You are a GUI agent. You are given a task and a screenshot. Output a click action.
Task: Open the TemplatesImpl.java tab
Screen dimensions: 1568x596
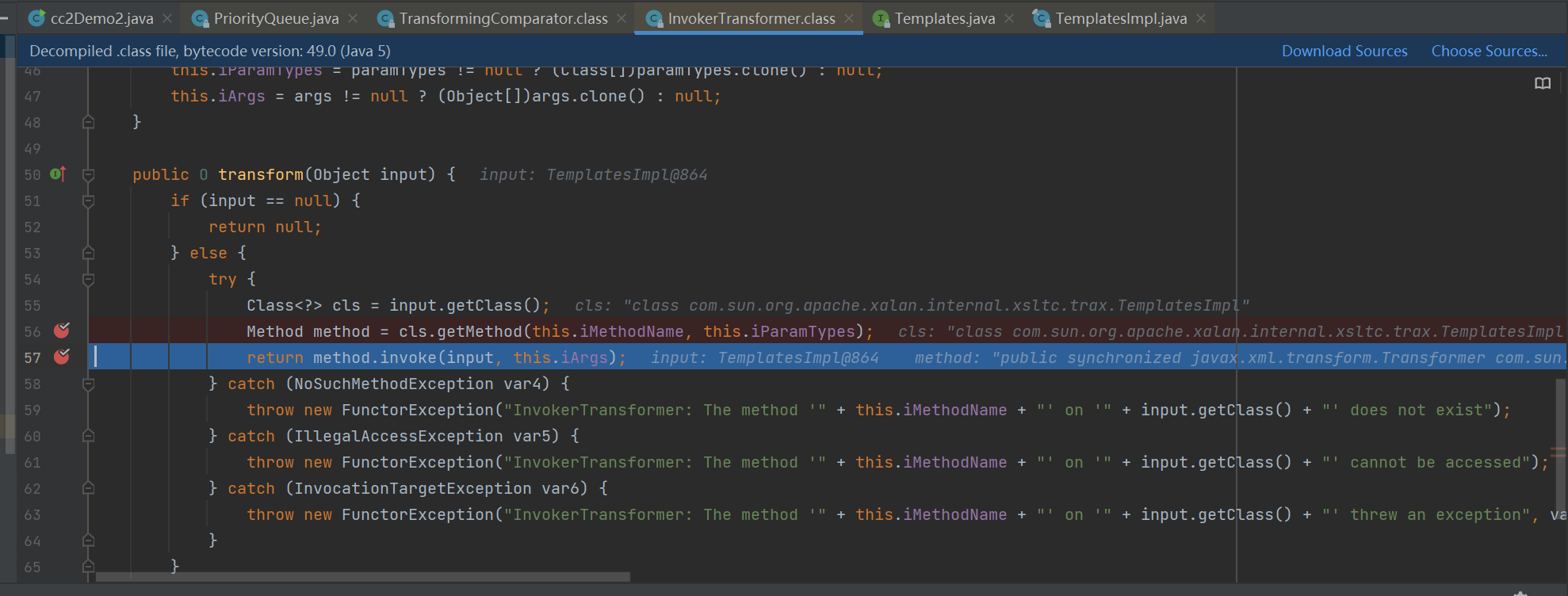tap(1121, 18)
